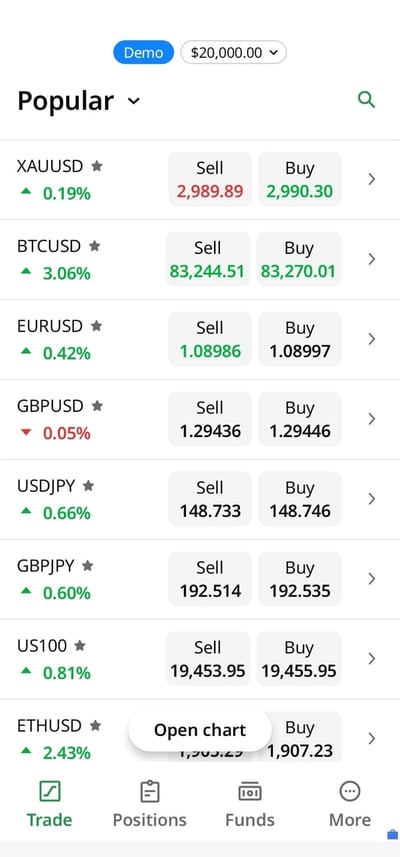Open the More options tab
This screenshot has height=857, width=400.
tap(350, 805)
